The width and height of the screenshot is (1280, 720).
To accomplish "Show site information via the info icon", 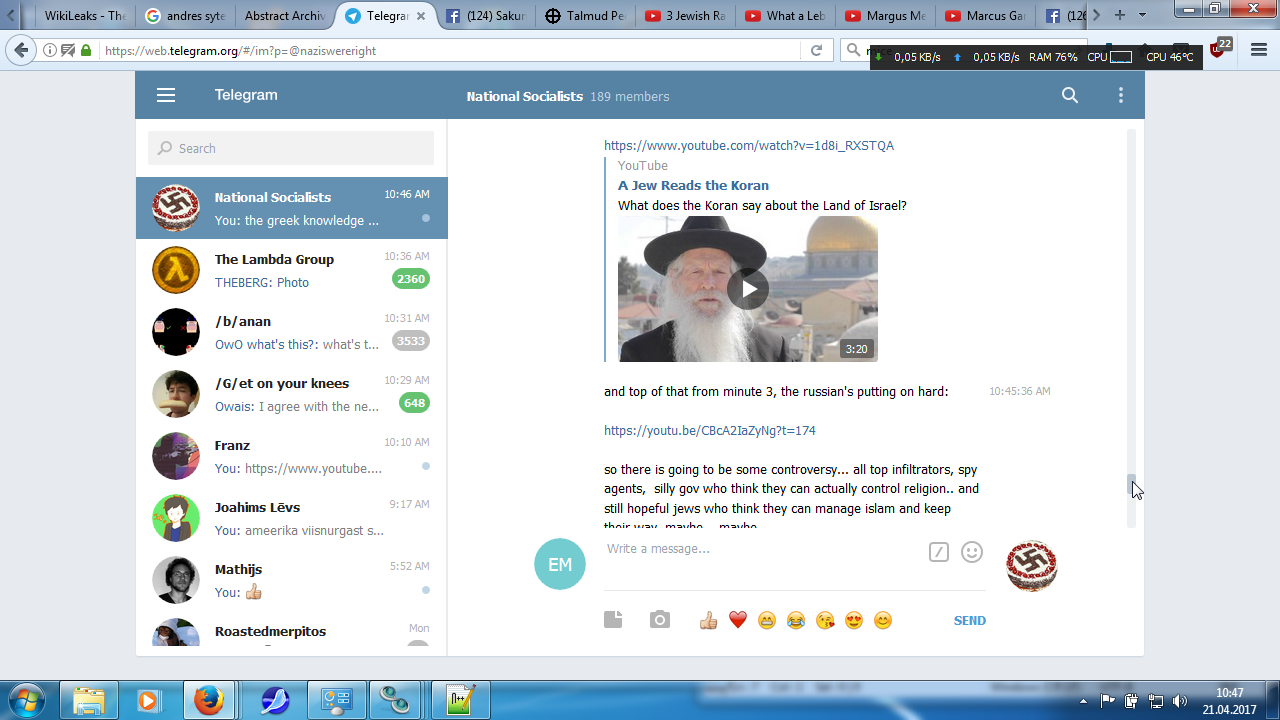I will click(x=50, y=50).
